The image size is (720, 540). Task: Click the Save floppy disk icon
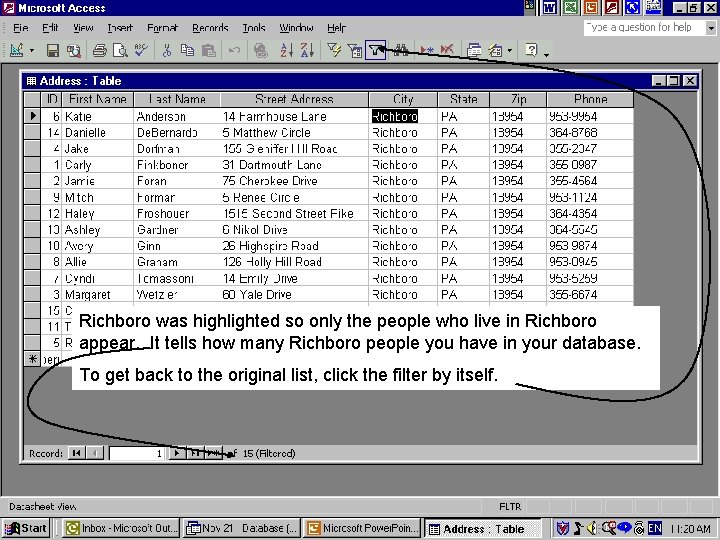(53, 50)
